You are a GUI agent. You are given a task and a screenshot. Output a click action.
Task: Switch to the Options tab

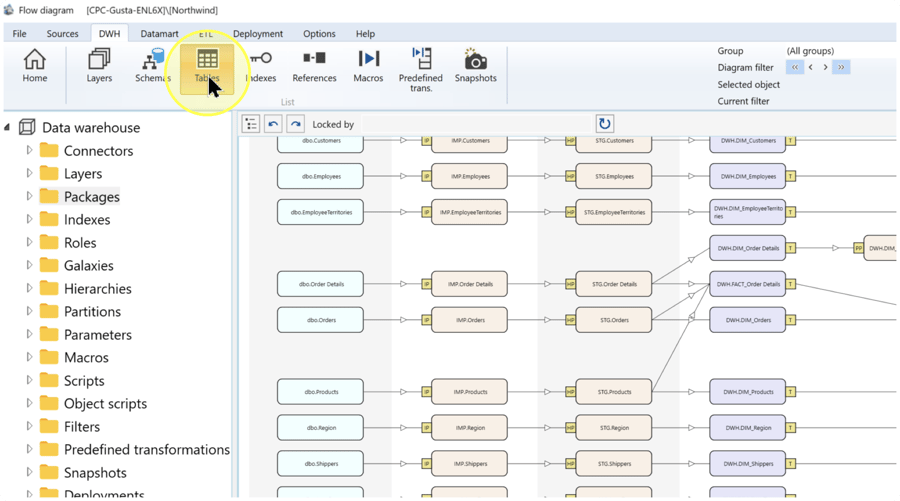(319, 33)
